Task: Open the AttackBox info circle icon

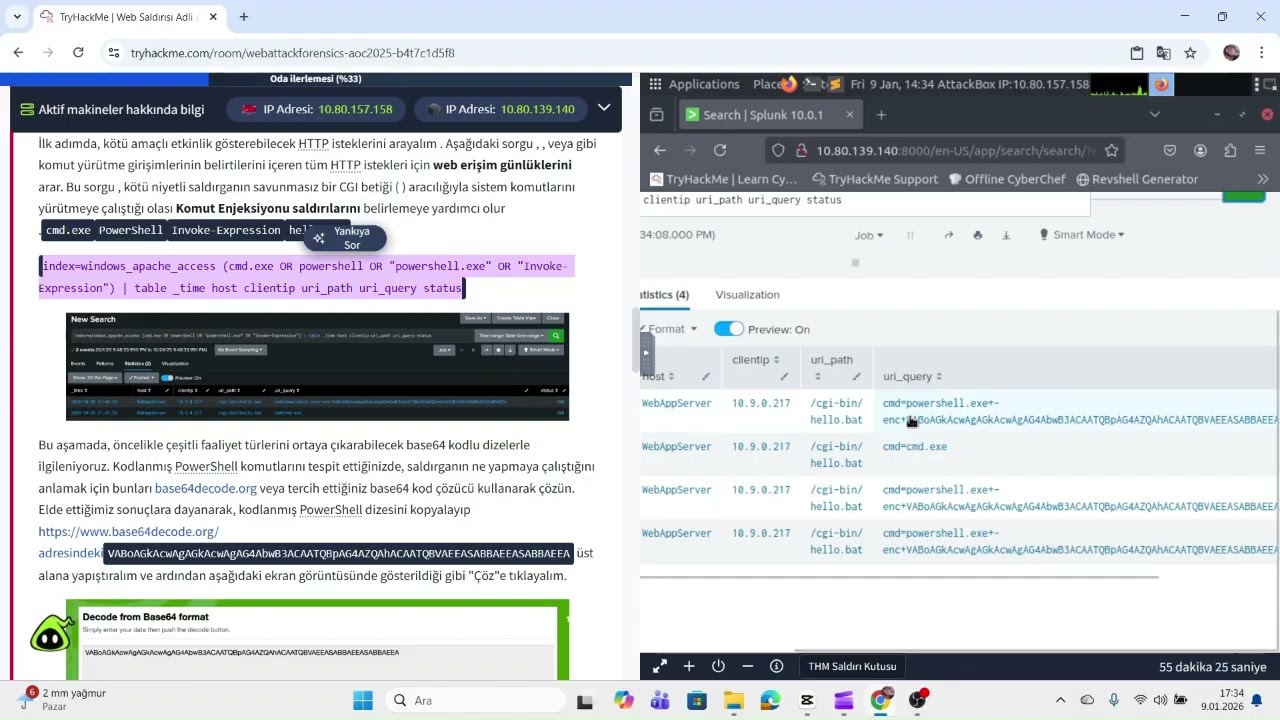Action: tap(776, 666)
